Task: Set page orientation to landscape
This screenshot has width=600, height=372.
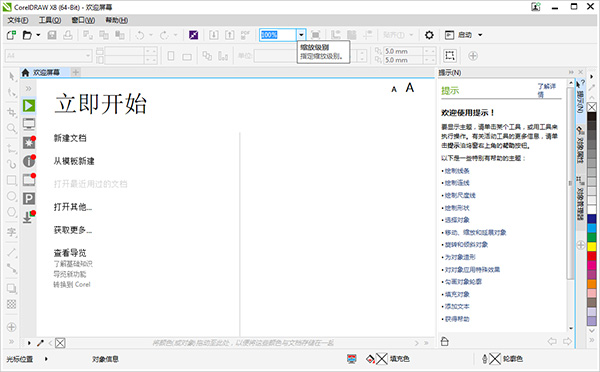Action: (x=187, y=57)
